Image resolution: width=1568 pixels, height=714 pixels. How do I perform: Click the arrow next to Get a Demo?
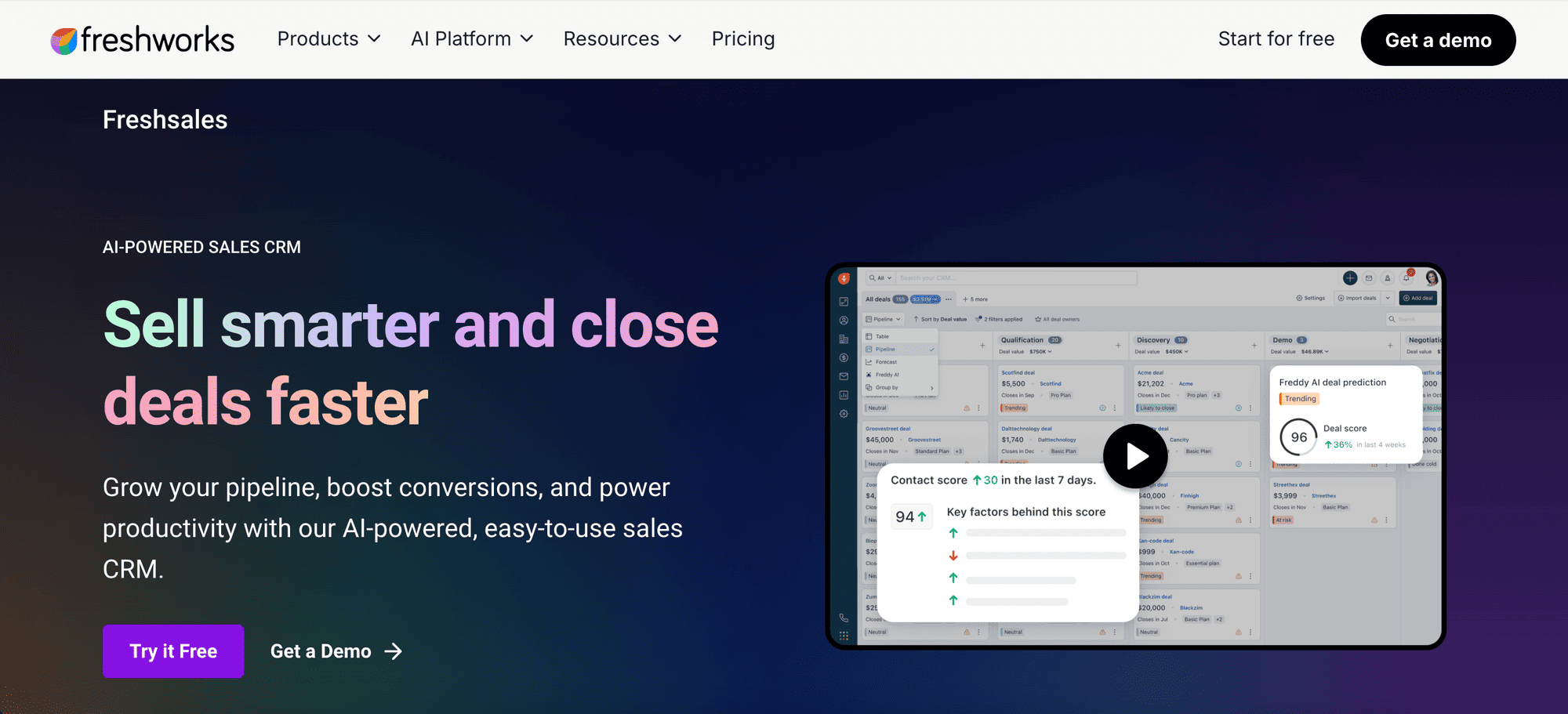point(394,651)
